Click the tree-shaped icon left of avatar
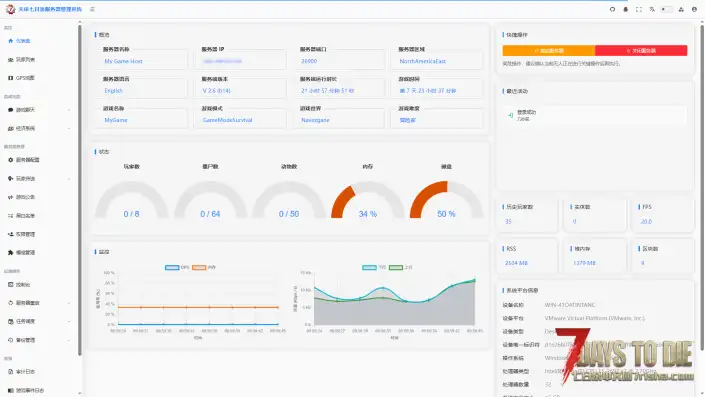The image size is (705, 397). (x=681, y=9)
